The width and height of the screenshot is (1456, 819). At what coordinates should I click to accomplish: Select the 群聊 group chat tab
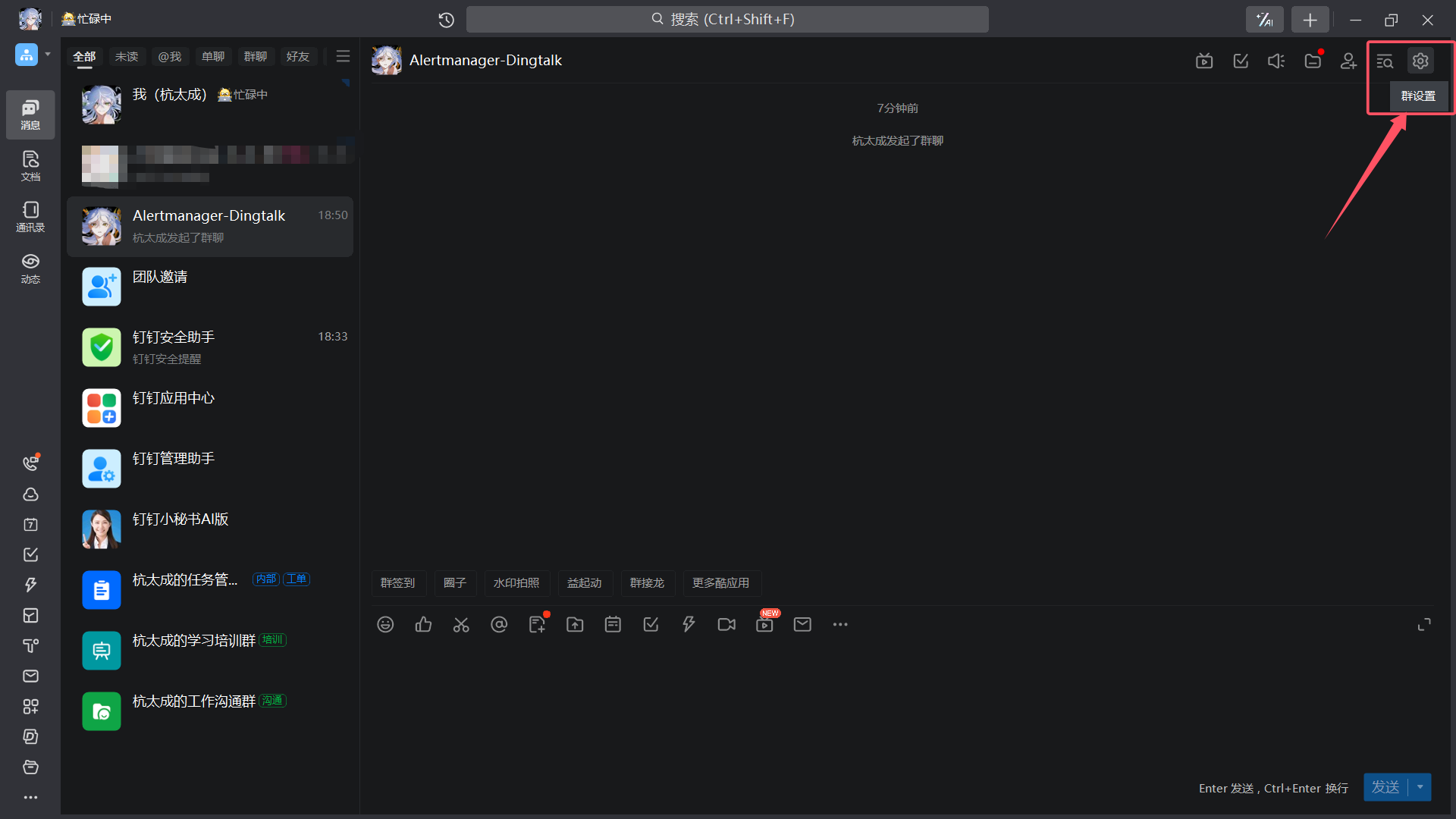point(256,56)
